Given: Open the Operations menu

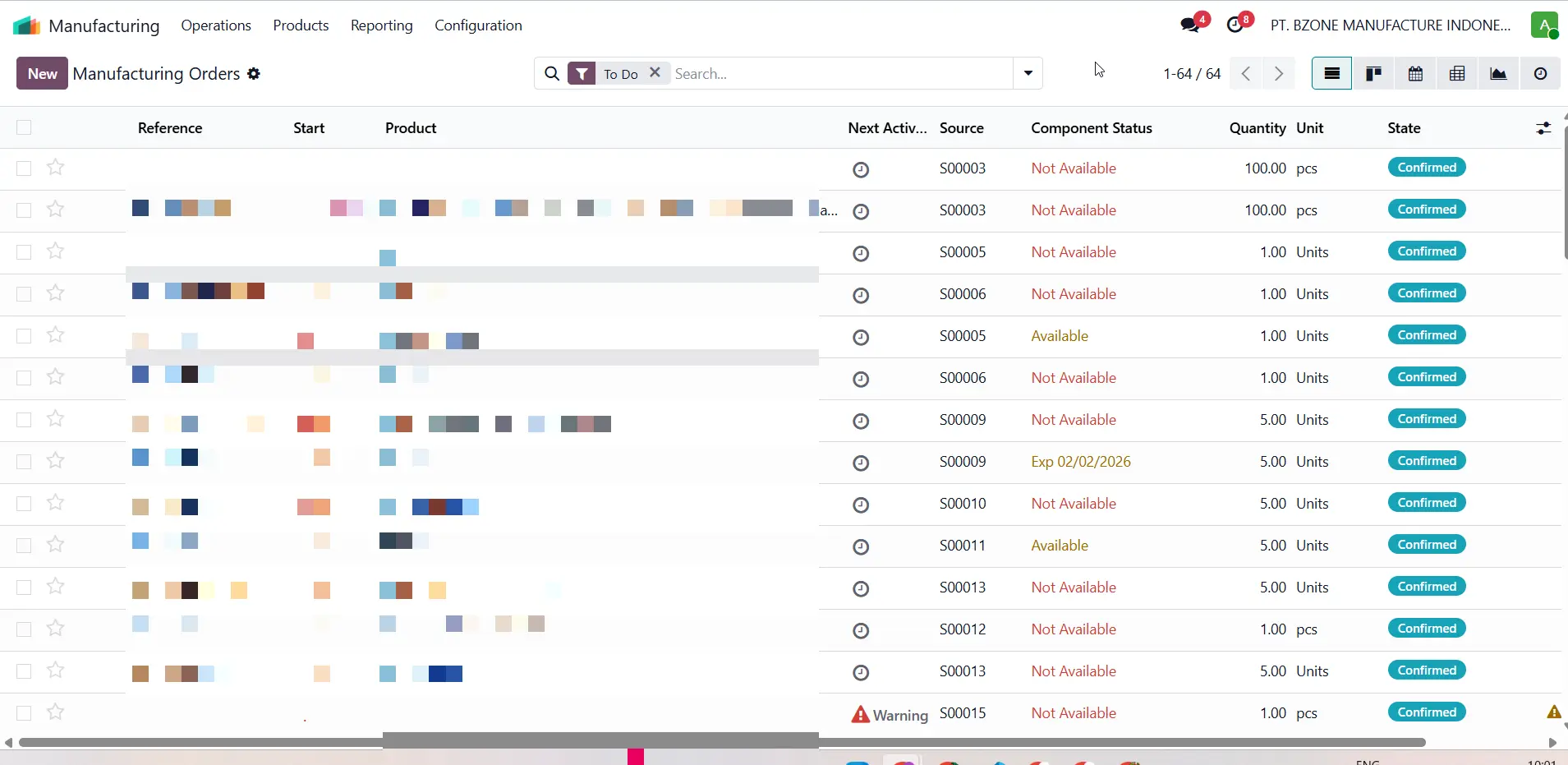Looking at the screenshot, I should point(216,25).
